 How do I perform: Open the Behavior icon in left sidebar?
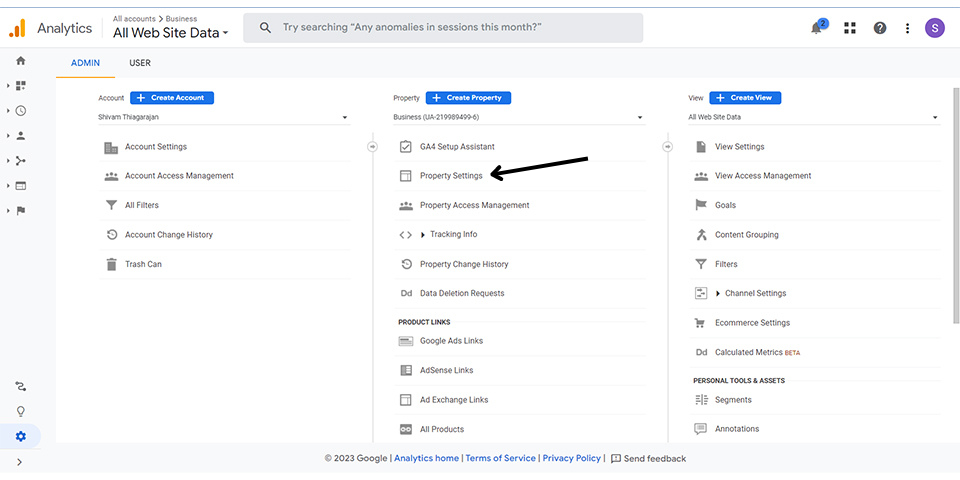pyautogui.click(x=21, y=186)
